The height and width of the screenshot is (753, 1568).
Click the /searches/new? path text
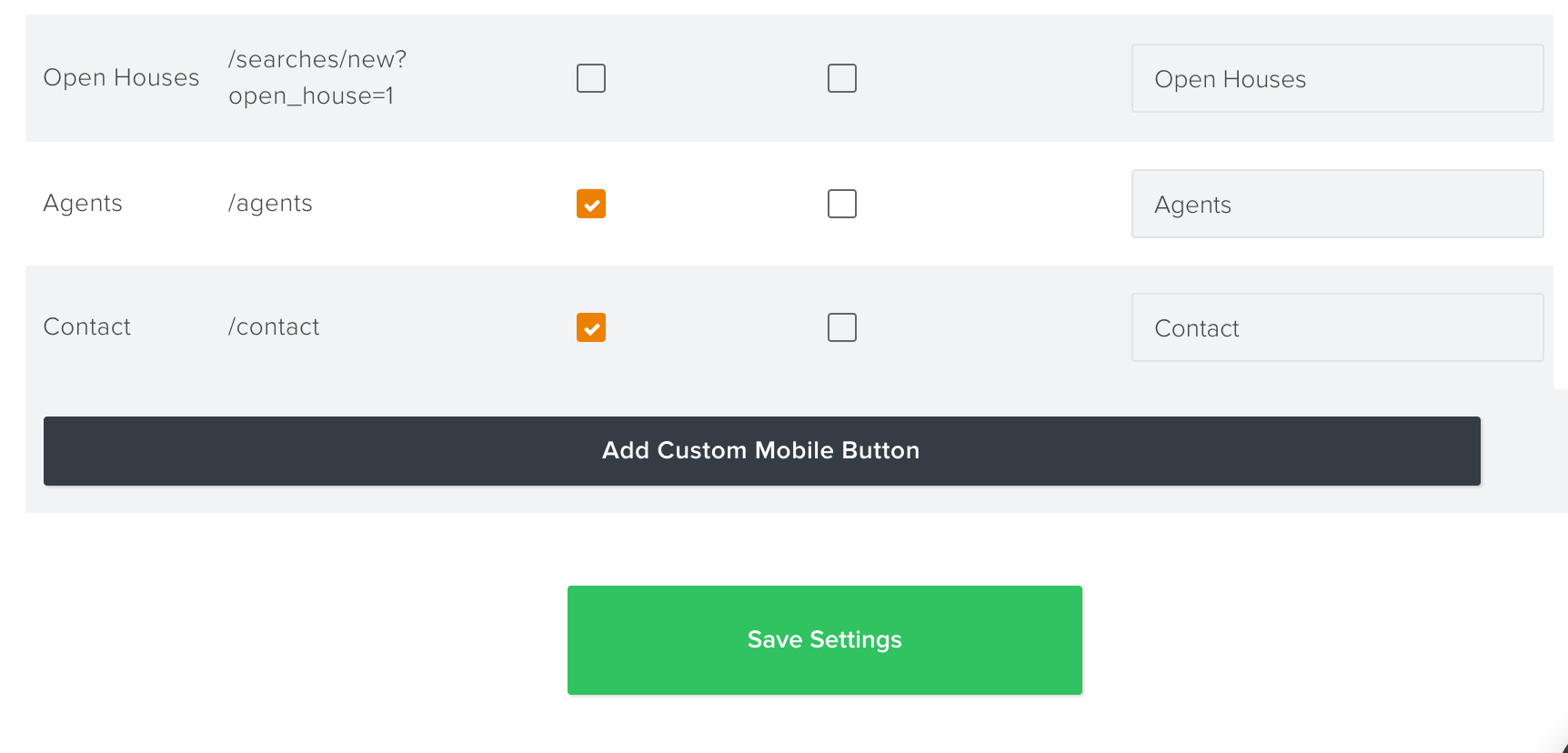(x=317, y=60)
